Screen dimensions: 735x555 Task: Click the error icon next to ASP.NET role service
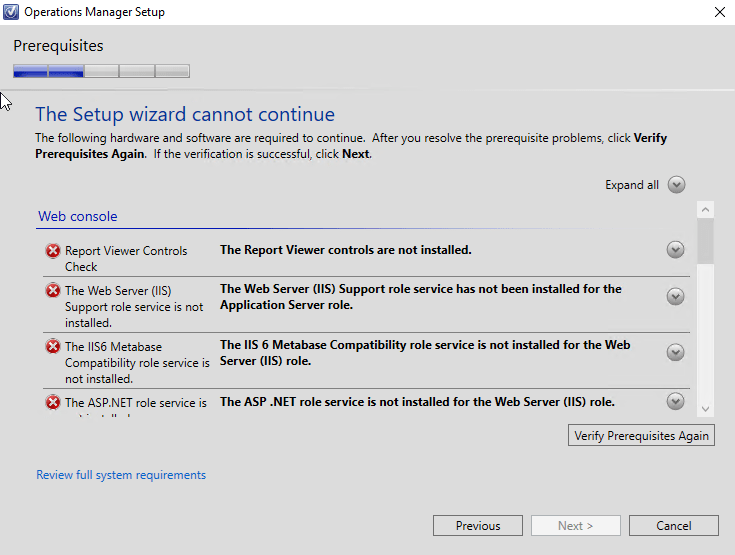52,402
